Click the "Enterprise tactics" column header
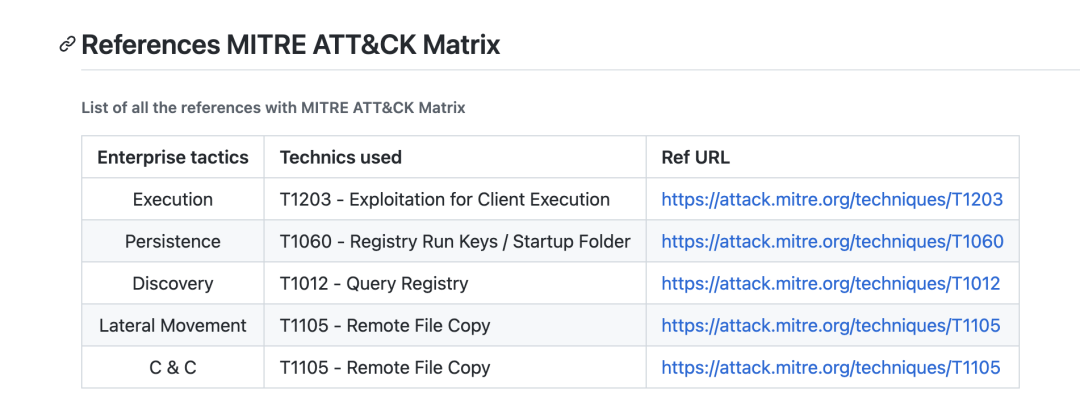This screenshot has height=409, width=1080. click(x=173, y=157)
